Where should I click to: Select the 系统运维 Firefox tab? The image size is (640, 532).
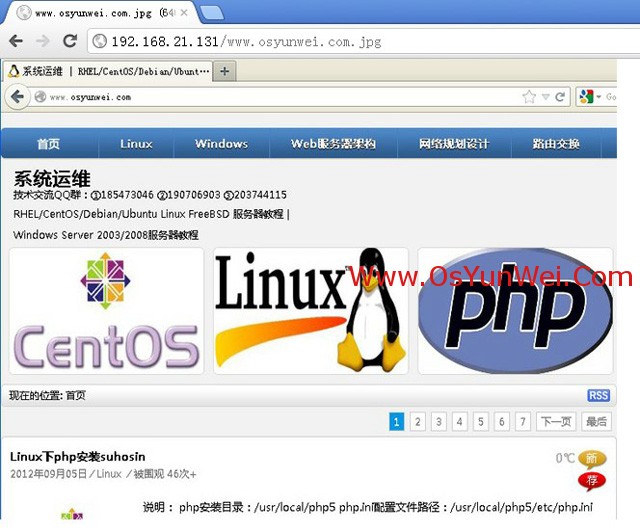108,71
